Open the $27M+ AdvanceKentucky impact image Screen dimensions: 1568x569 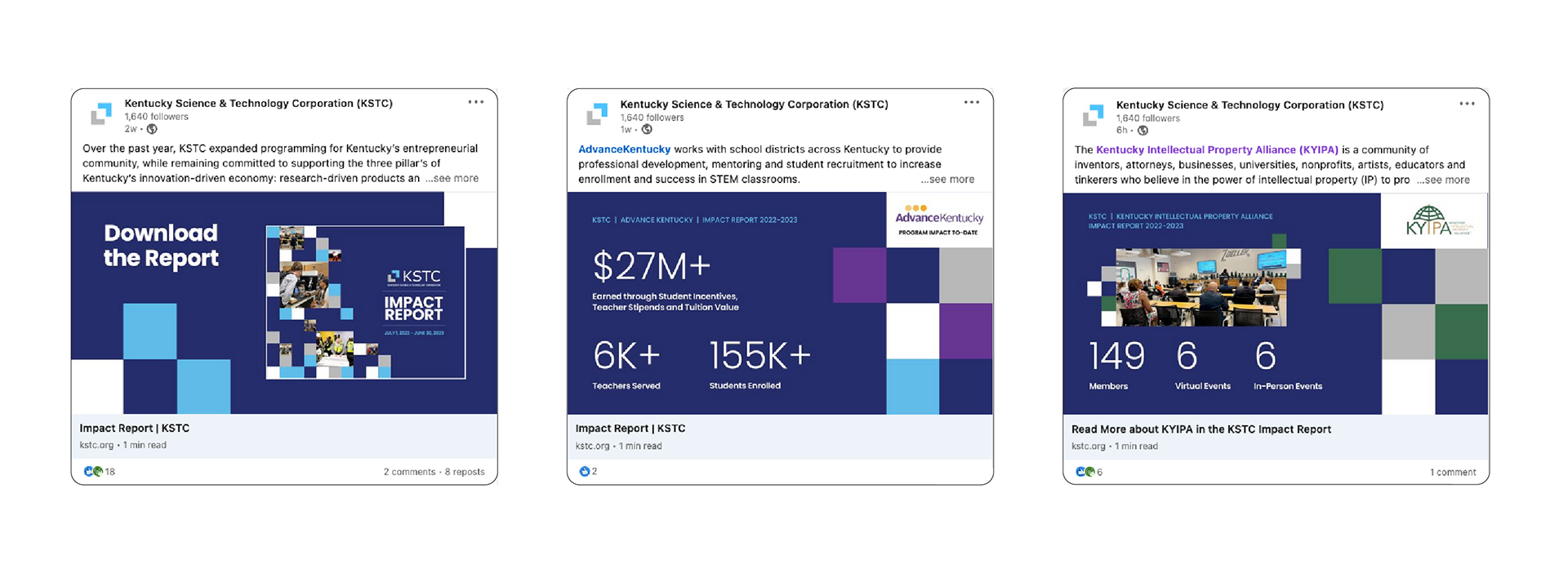pyautogui.click(x=780, y=303)
